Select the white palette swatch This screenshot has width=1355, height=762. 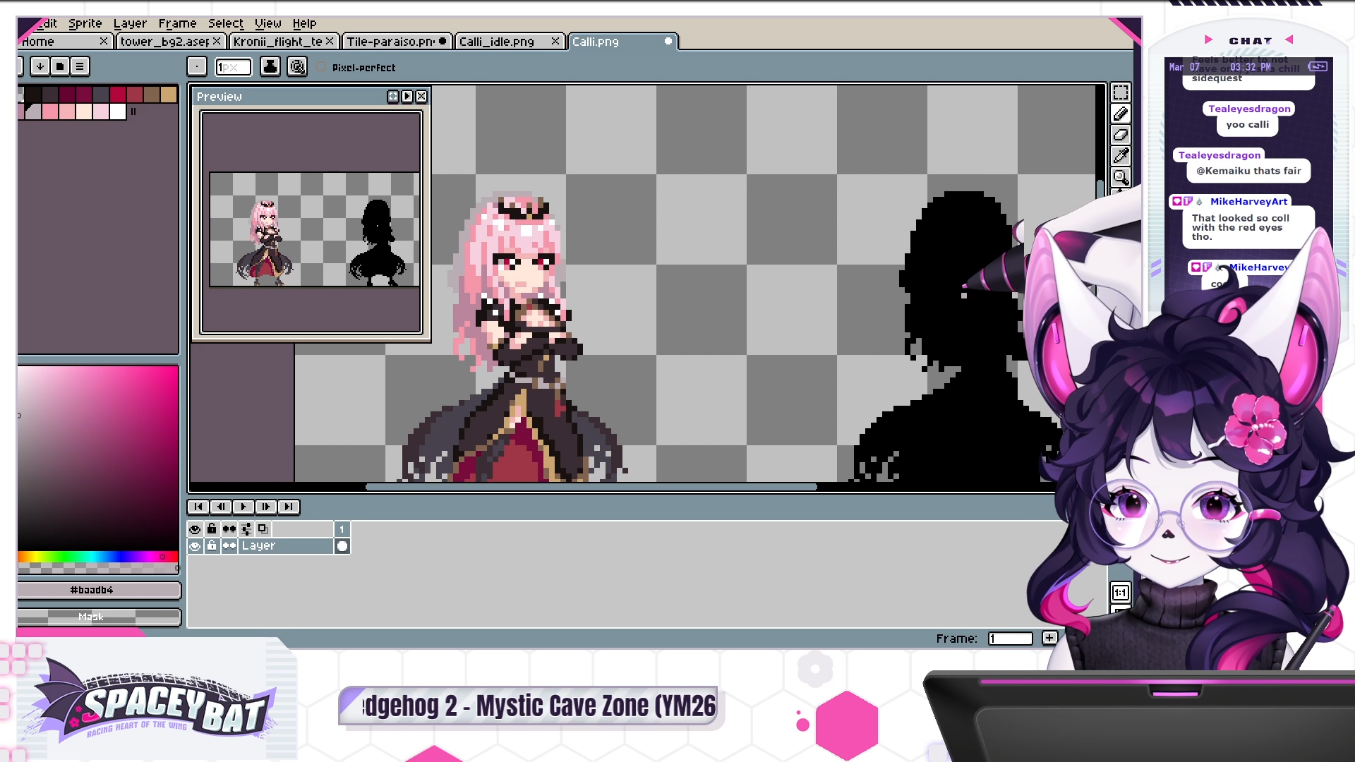point(118,111)
